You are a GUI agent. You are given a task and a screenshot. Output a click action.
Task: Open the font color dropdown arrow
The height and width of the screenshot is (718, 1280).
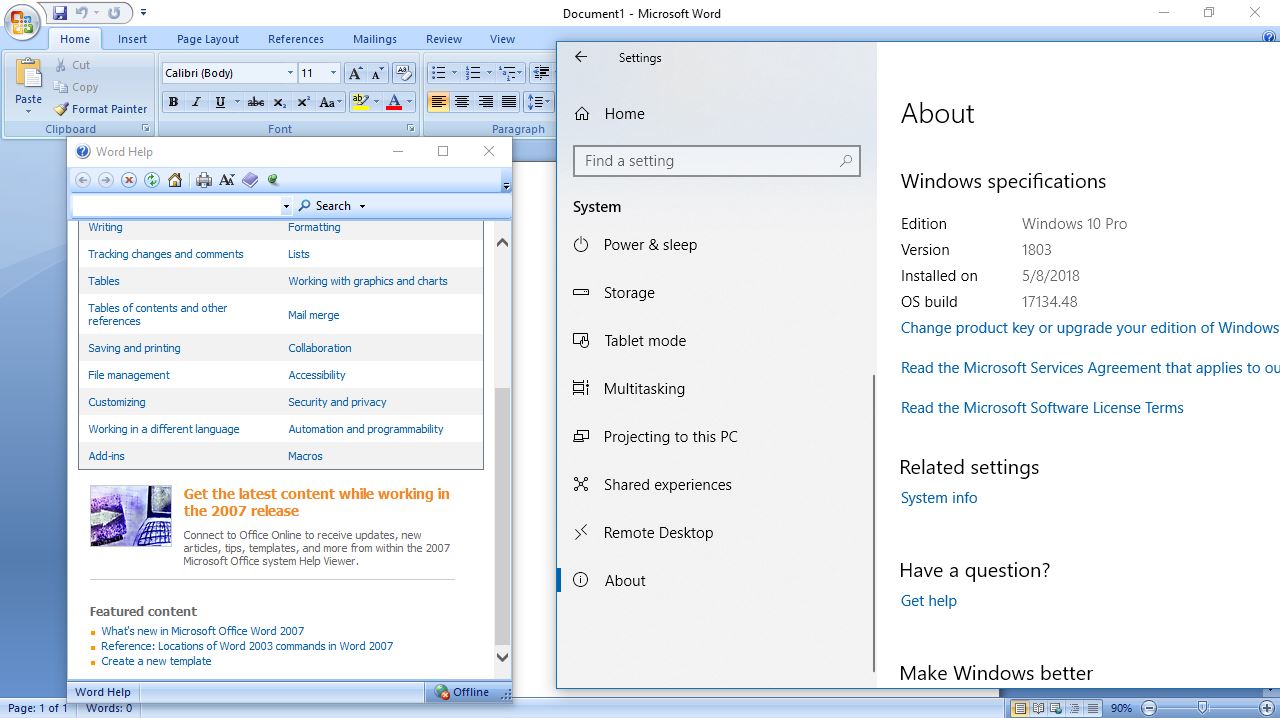tap(411, 102)
